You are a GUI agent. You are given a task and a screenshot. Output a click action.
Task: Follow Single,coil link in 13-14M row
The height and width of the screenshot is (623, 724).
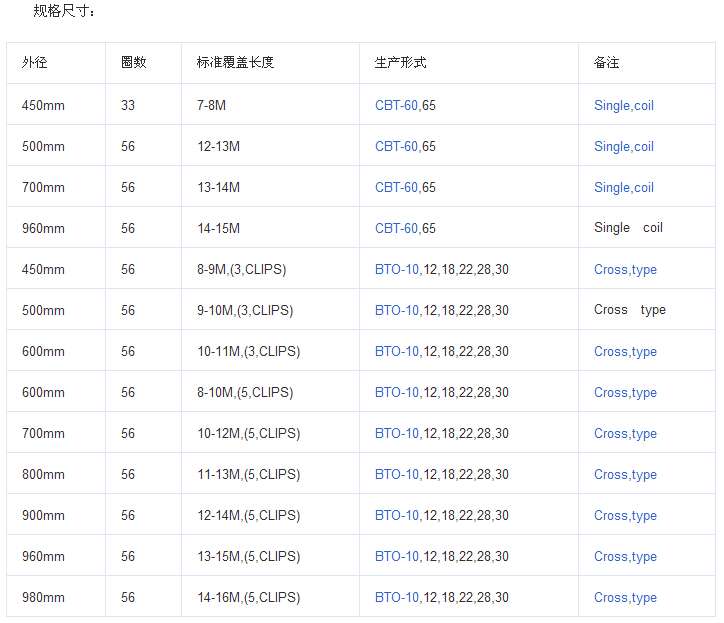click(624, 188)
